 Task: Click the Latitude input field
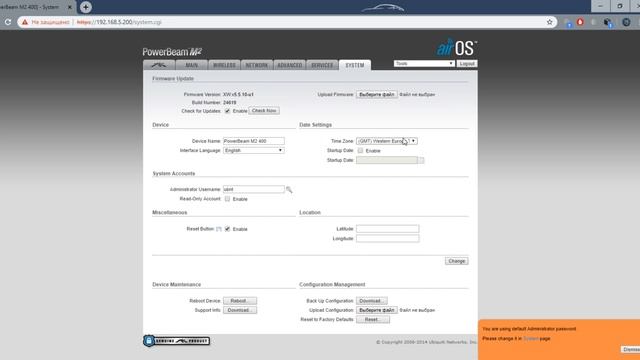387,229
